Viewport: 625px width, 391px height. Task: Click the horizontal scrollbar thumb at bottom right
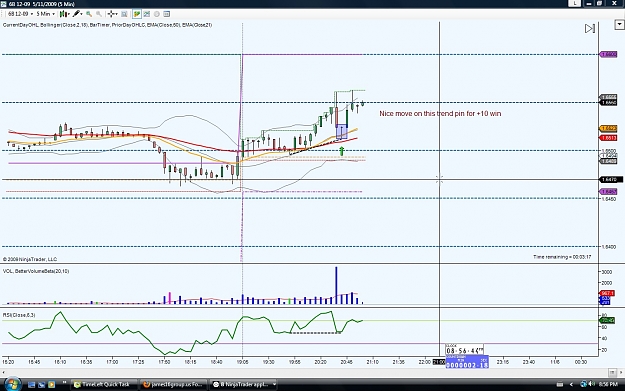(612, 372)
